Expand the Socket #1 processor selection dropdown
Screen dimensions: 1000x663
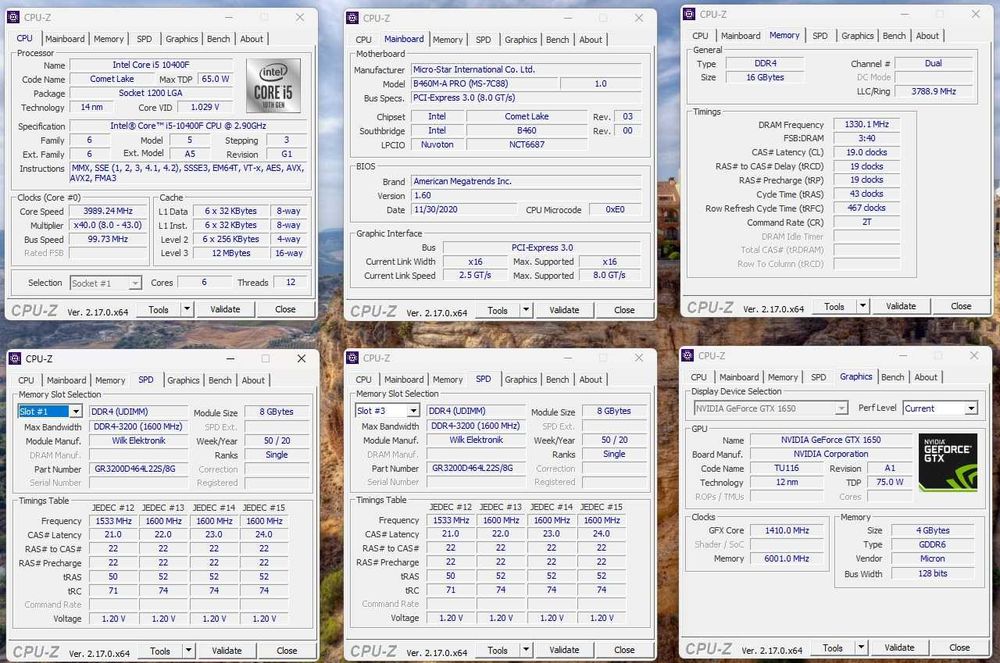click(x=135, y=283)
